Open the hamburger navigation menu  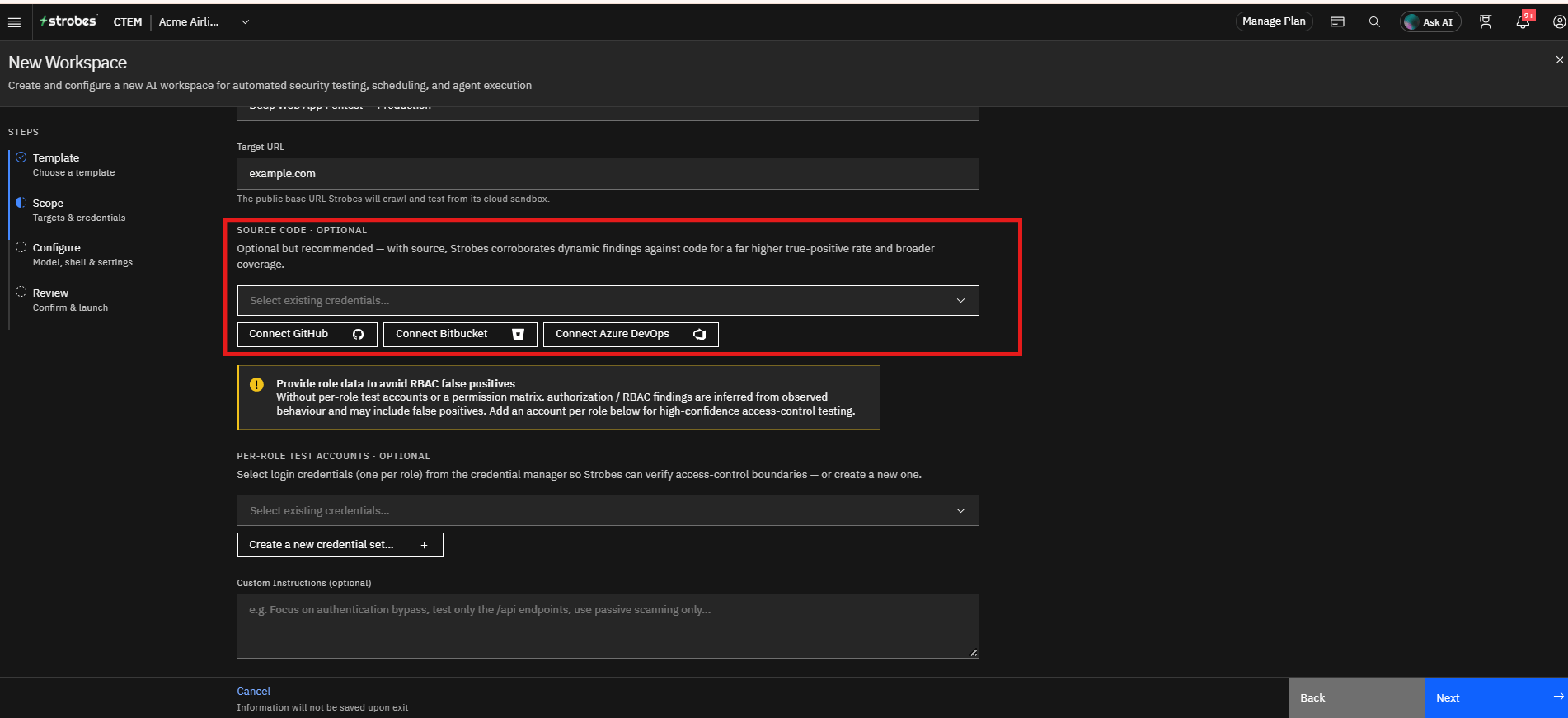[x=14, y=22]
